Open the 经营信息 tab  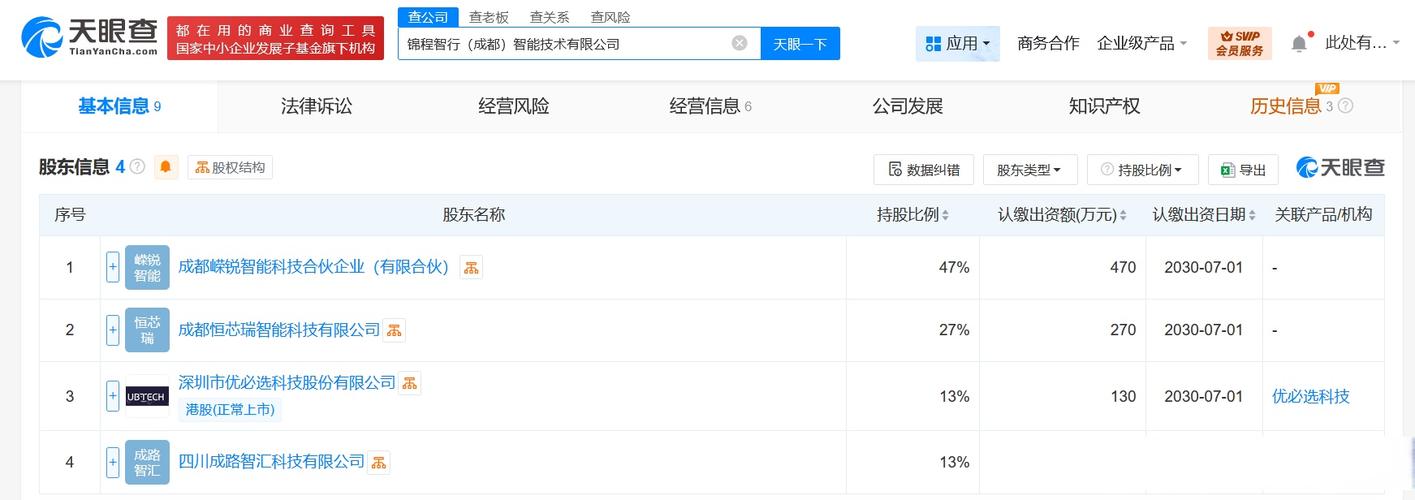pyautogui.click(x=710, y=106)
